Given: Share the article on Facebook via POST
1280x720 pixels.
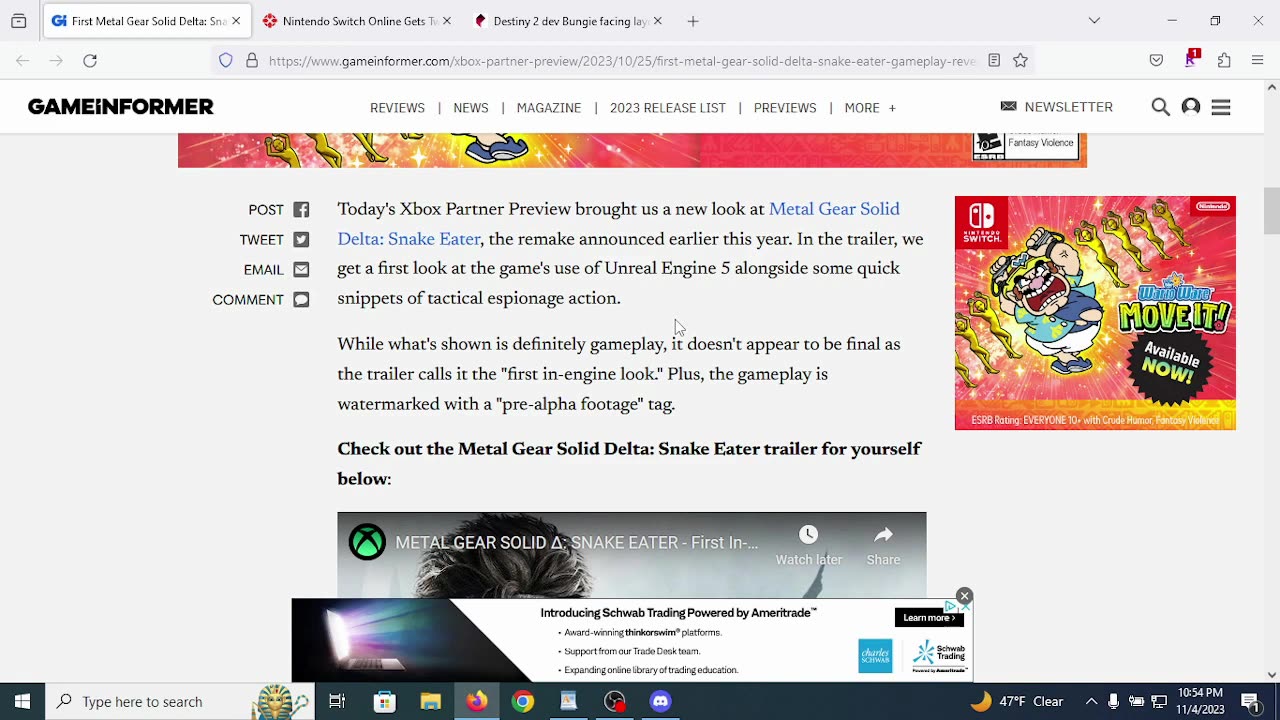Looking at the screenshot, I should 301,210.
